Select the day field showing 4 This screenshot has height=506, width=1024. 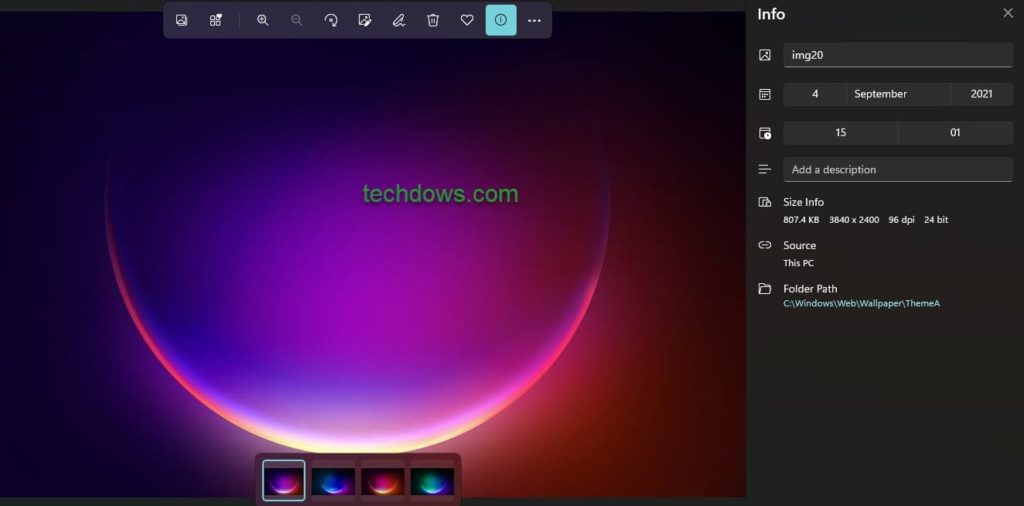pos(815,94)
